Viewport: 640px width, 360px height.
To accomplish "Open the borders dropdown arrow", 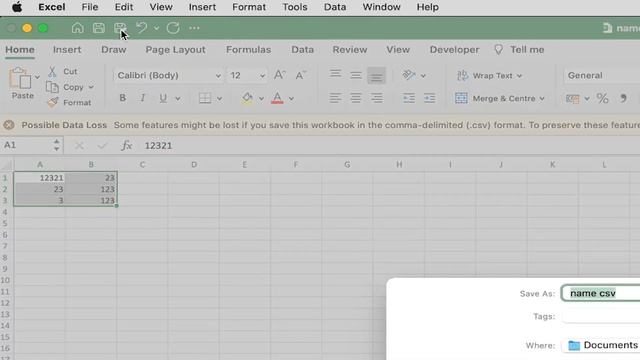I will click(220, 98).
